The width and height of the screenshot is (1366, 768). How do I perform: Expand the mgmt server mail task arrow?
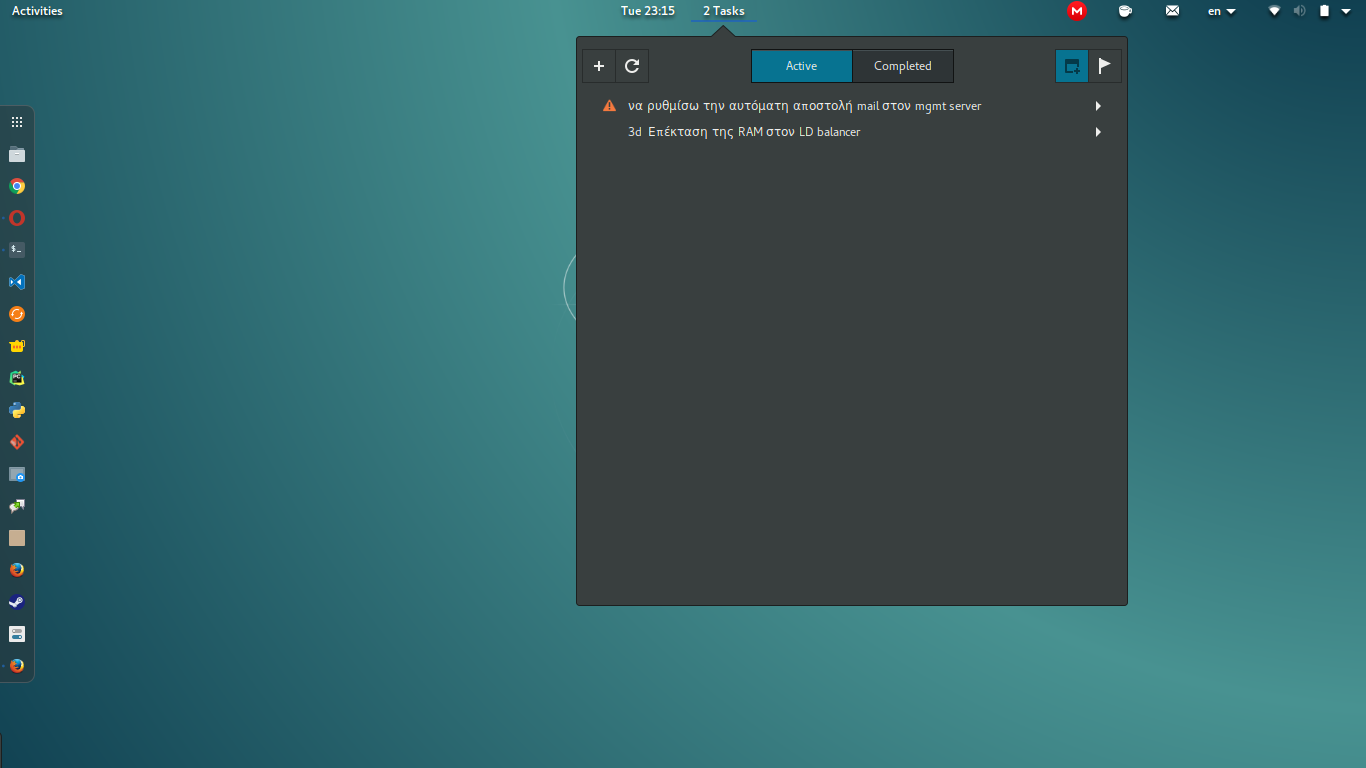(1098, 106)
